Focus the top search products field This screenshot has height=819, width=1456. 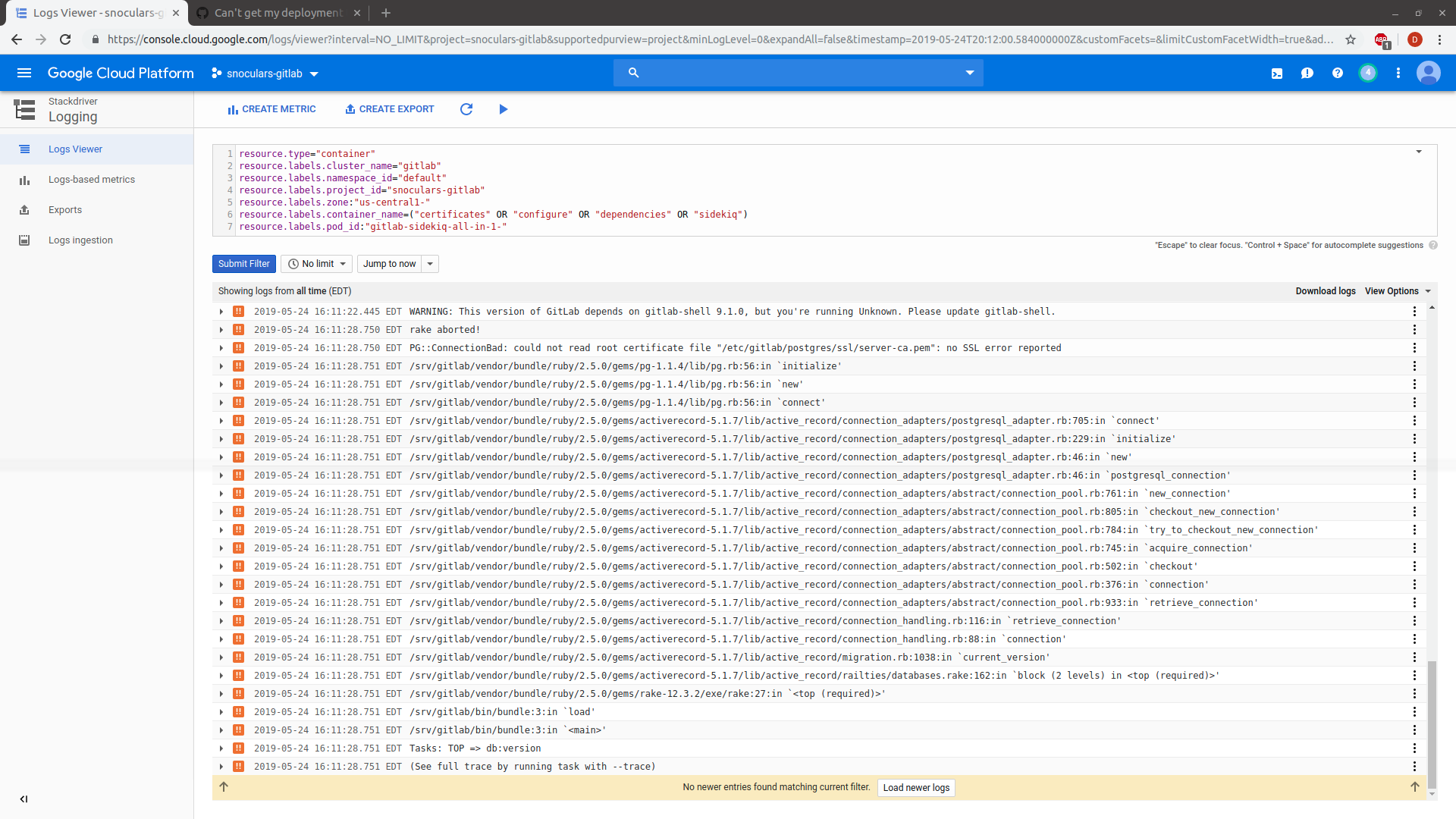click(798, 73)
